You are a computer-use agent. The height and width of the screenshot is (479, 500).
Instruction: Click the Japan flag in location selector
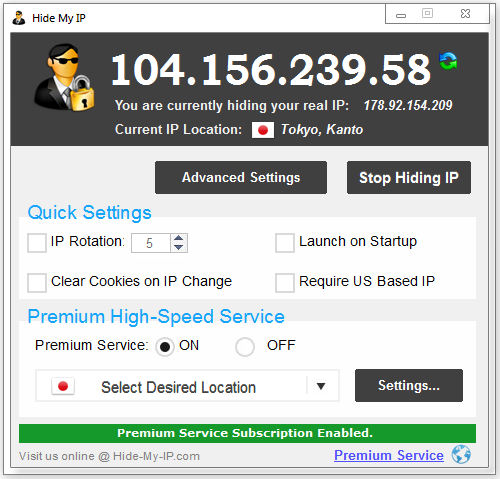click(x=63, y=386)
